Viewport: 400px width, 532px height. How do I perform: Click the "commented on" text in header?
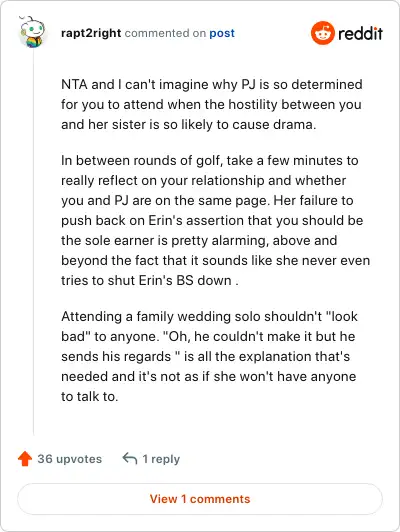tap(165, 33)
